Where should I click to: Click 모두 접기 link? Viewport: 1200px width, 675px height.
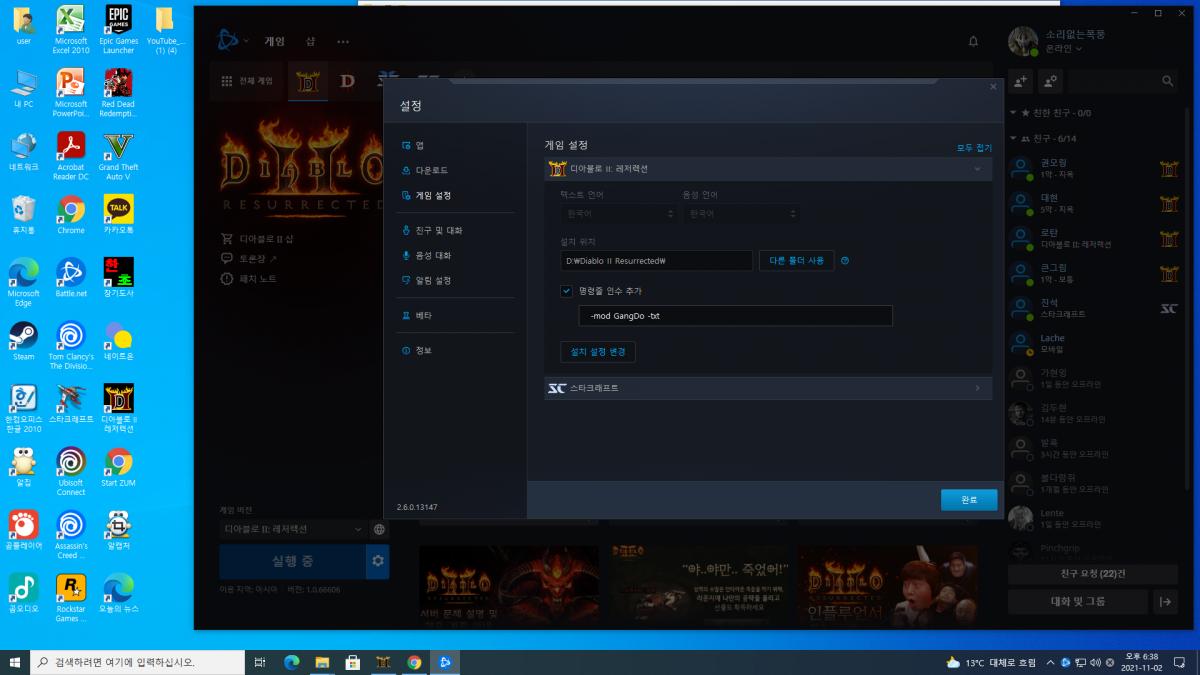pos(974,147)
